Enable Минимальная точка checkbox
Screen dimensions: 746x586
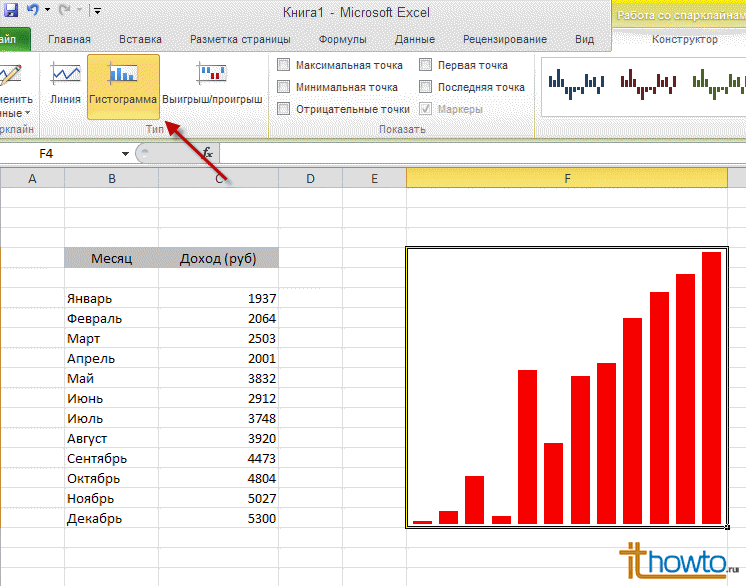[x=283, y=86]
